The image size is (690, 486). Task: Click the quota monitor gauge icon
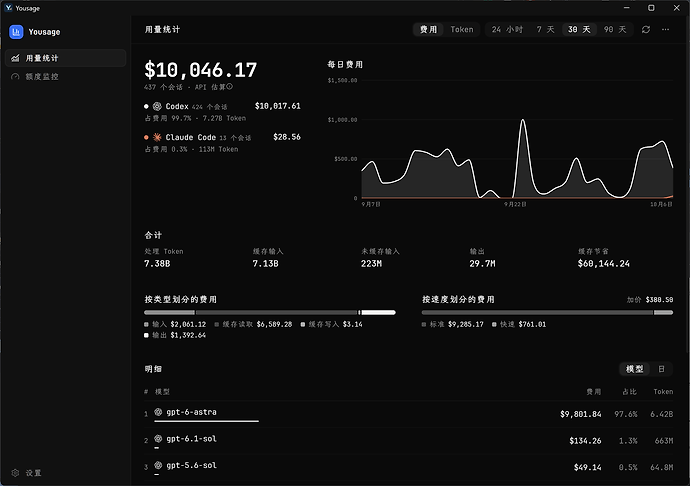pyautogui.click(x=15, y=77)
